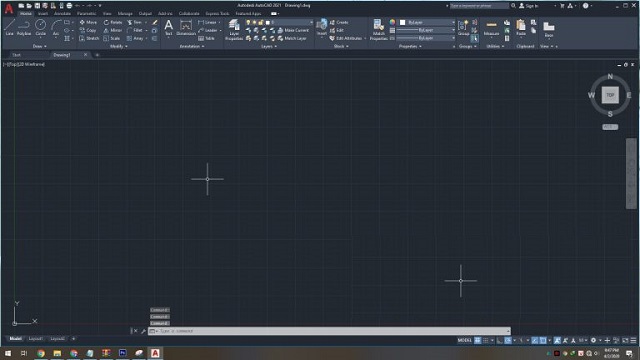This screenshot has height=360, width=640.
Task: Open the Annotate ribbon tab
Action: coord(62,13)
